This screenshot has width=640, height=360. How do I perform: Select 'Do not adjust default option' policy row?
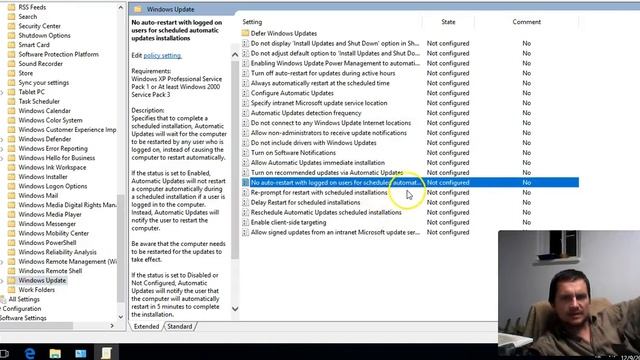[x=335, y=53]
